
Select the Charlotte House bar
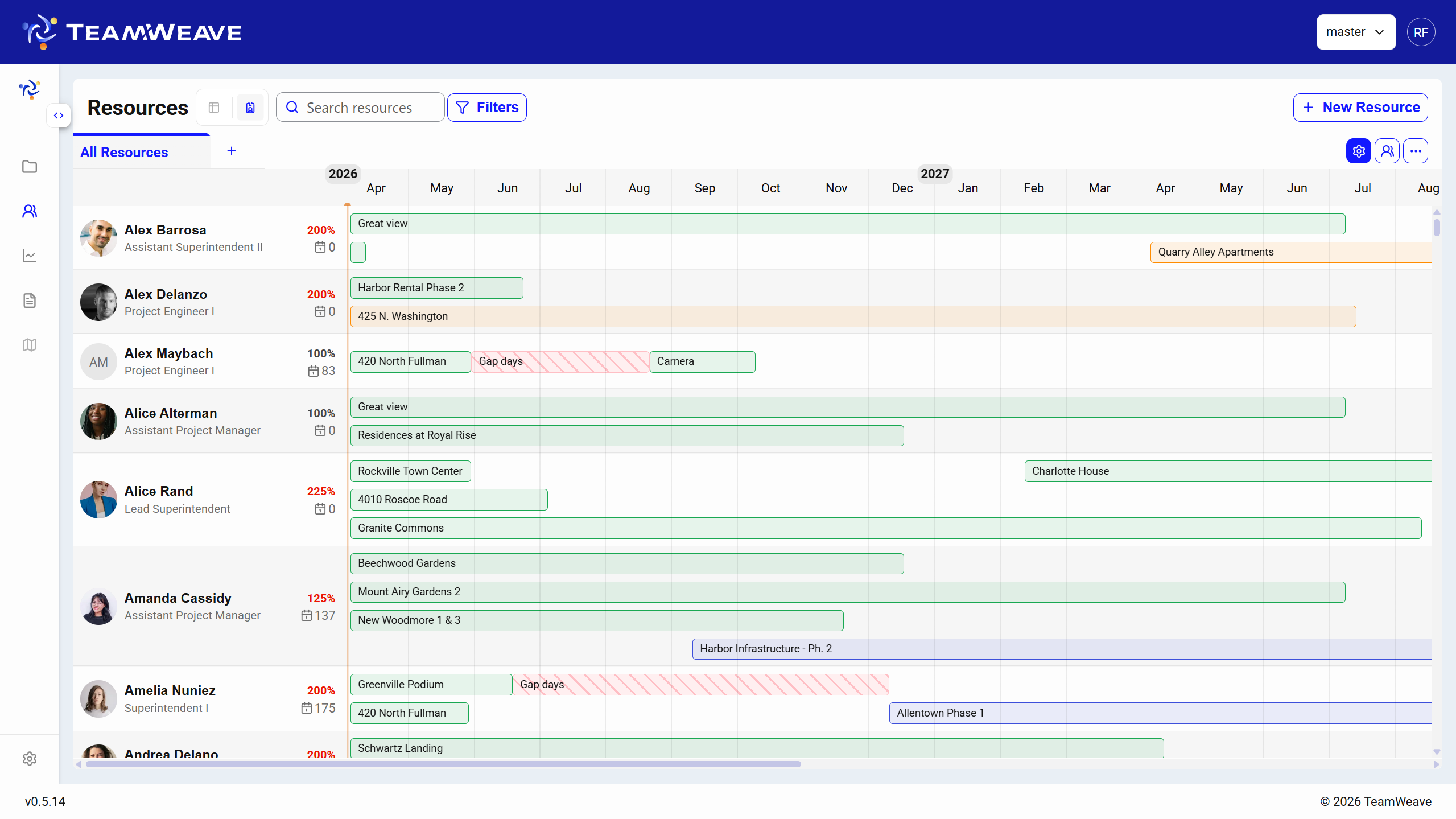click(x=1228, y=471)
